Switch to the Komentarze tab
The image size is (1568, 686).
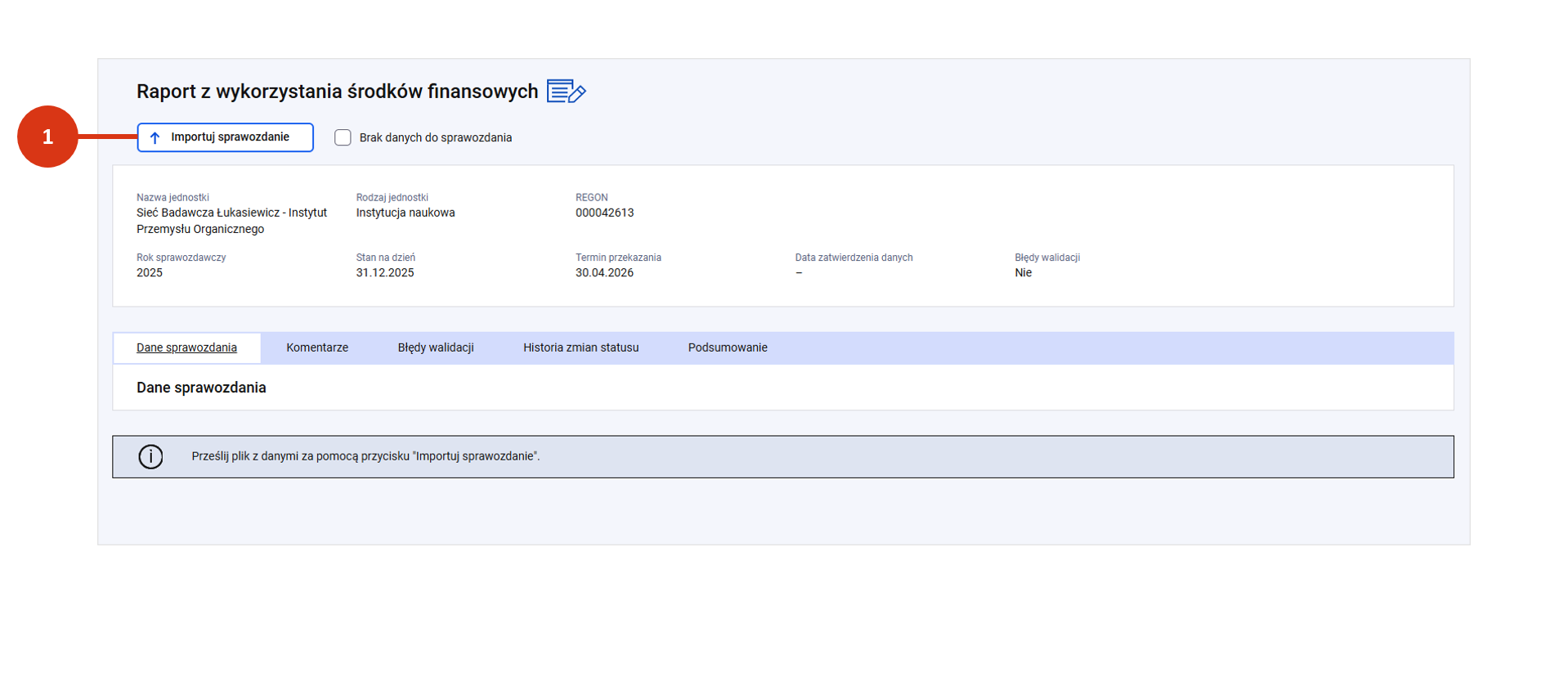point(317,348)
